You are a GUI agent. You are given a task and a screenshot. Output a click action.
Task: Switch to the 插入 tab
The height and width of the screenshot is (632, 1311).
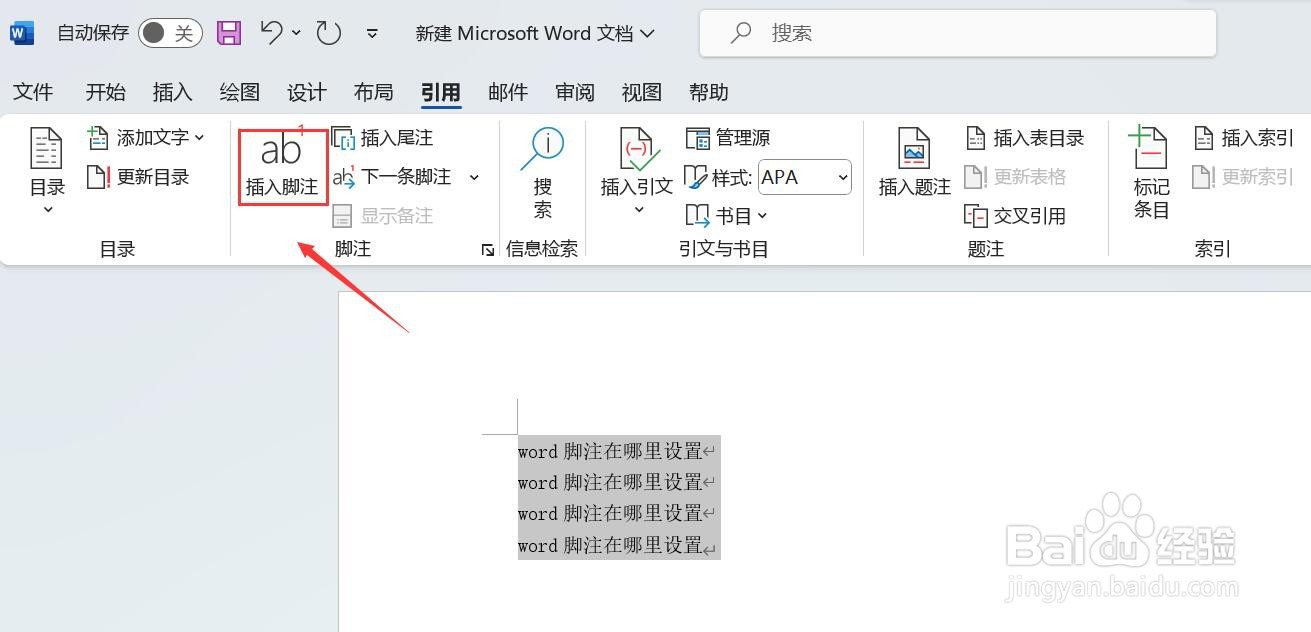pos(172,92)
